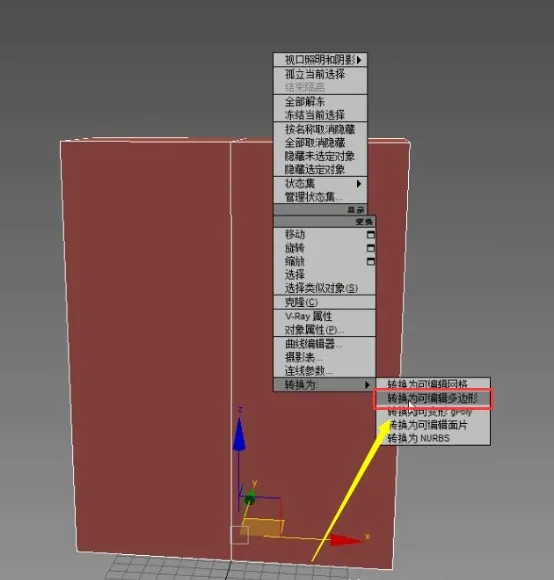Expand 视口照明和阴影 submenu
Screen dimensions: 554x580
[320, 60]
